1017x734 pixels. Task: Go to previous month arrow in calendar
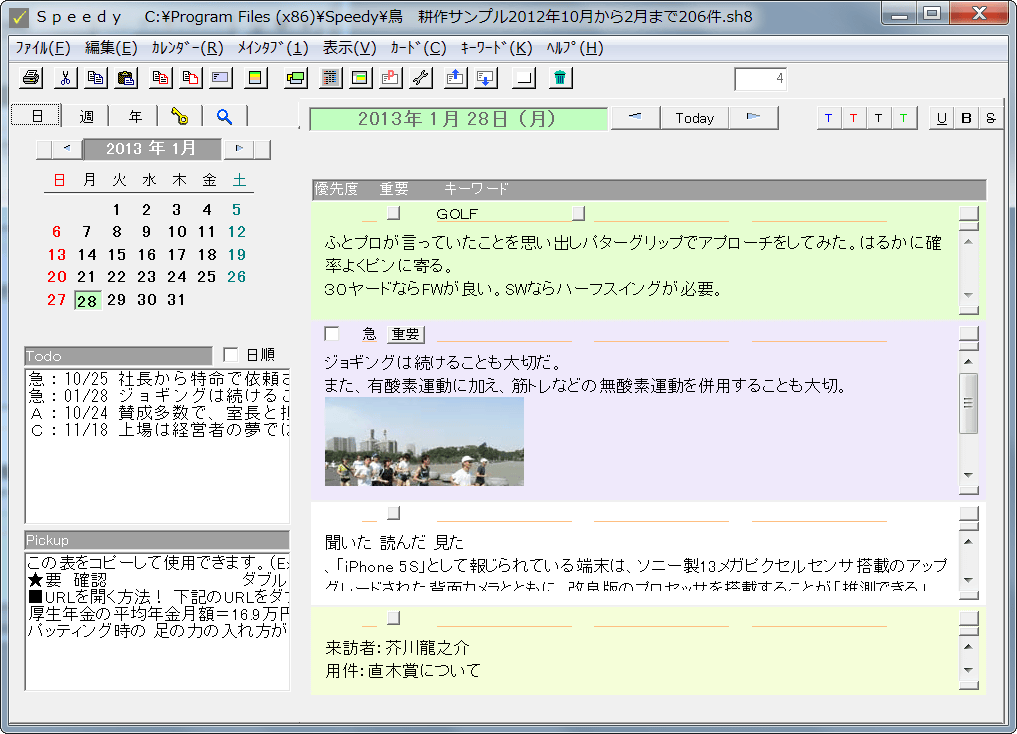pos(67,148)
